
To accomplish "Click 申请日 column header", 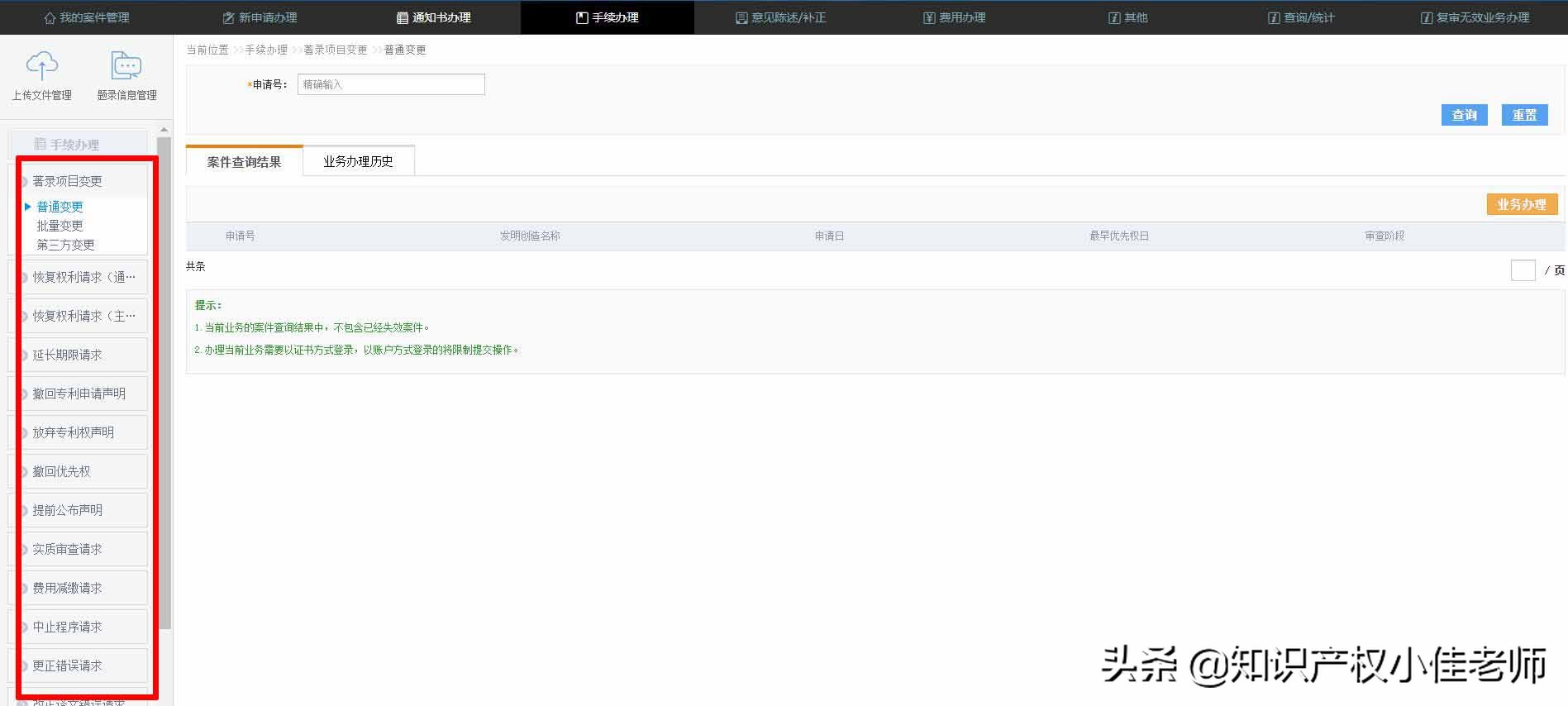I will (x=830, y=236).
